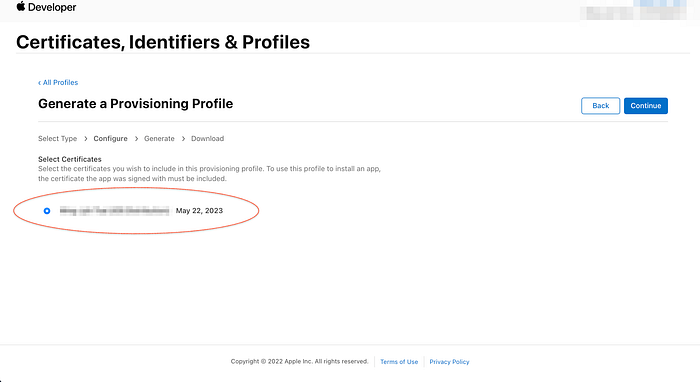The image size is (700, 382).
Task: Click the blurred certificate name label
Action: tap(115, 211)
